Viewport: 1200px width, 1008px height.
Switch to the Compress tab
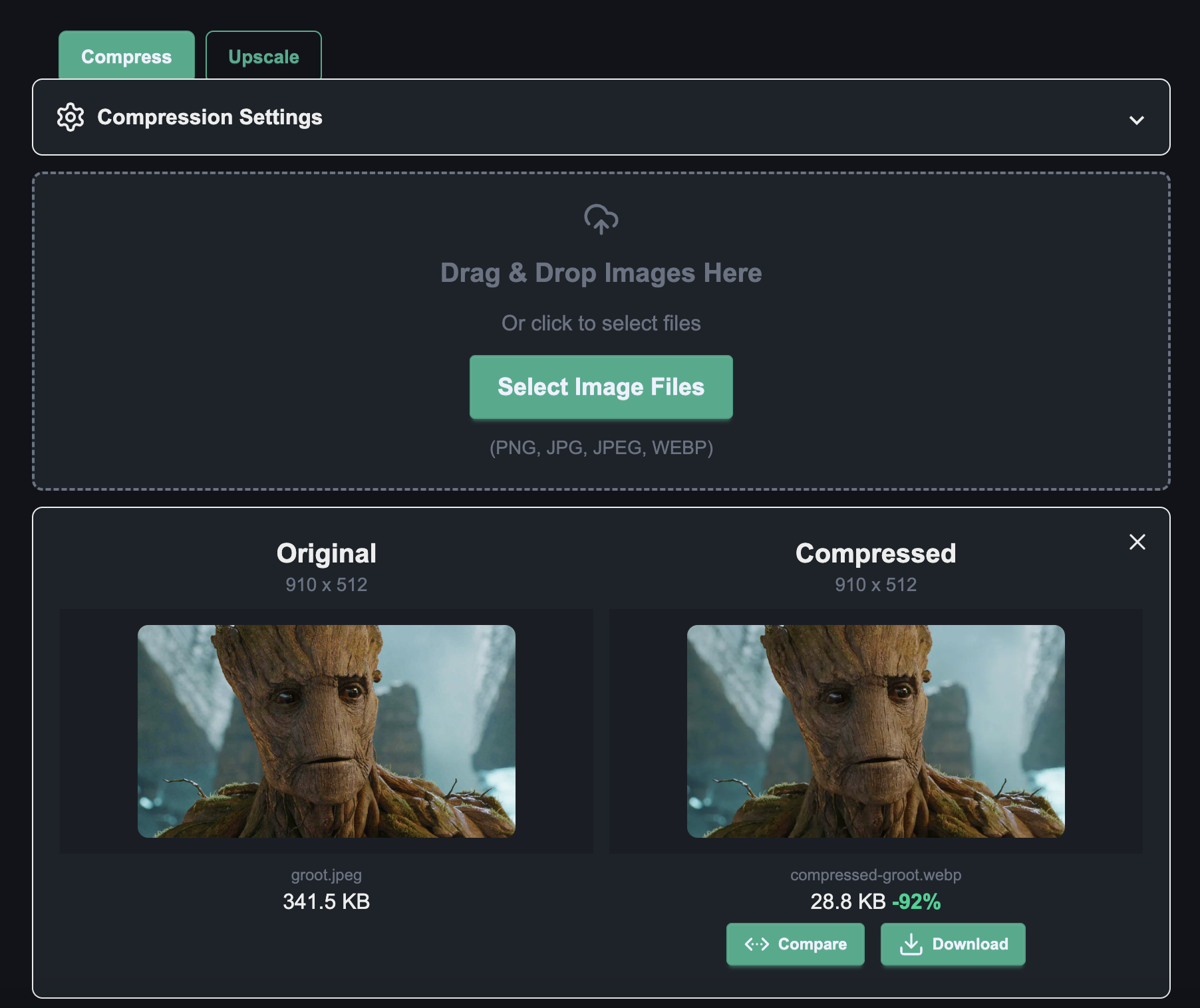click(x=126, y=56)
